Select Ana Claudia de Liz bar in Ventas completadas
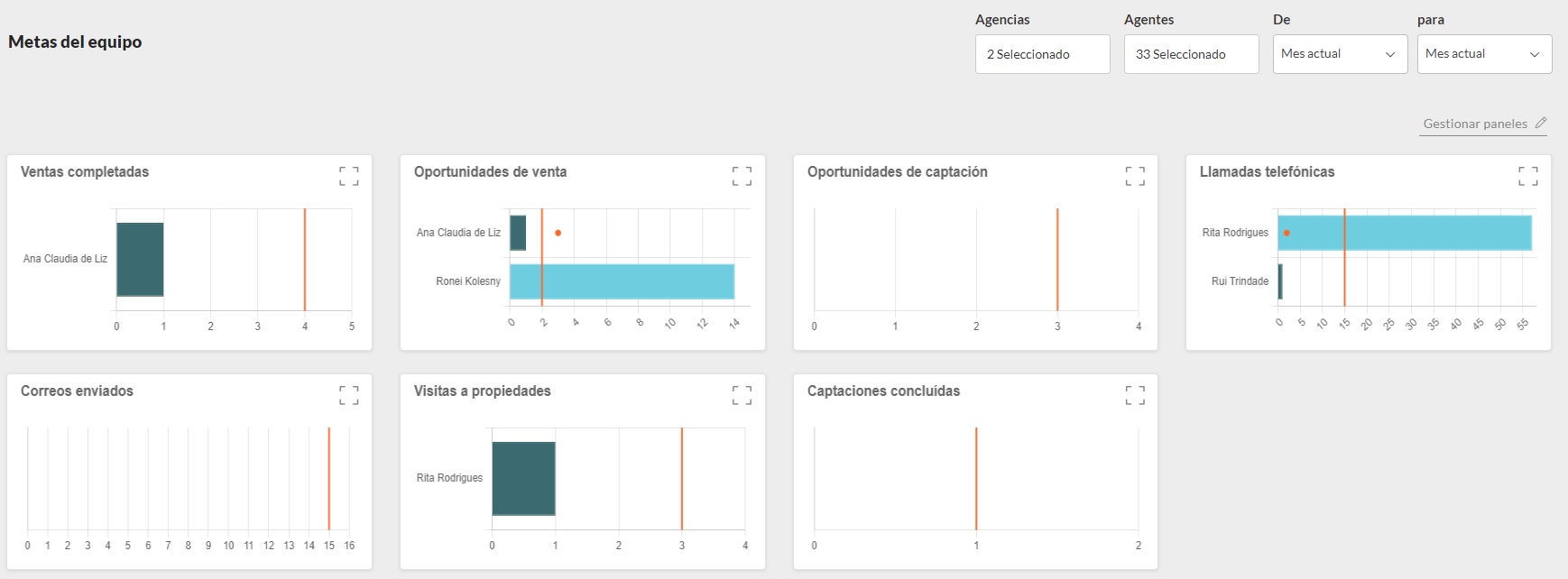The height and width of the screenshot is (579, 1568). (x=140, y=259)
